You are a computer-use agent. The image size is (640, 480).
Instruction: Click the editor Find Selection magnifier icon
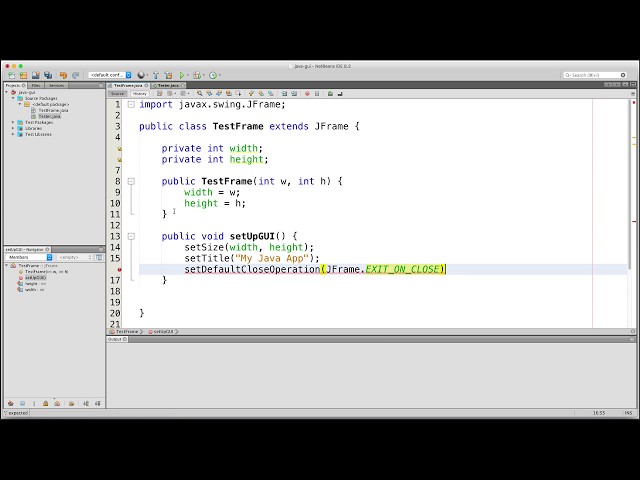coord(200,94)
